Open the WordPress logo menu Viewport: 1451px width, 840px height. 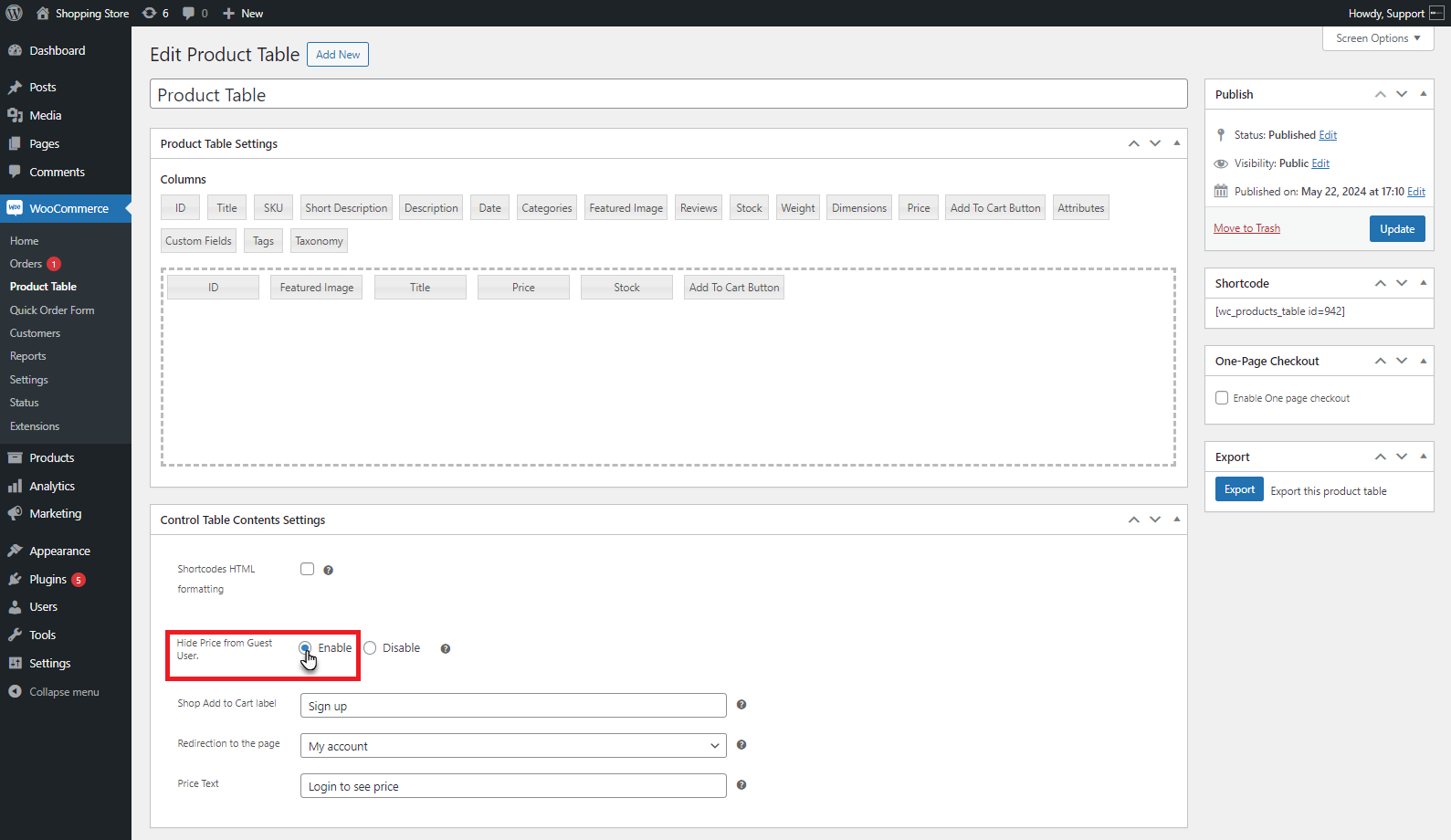[14, 13]
